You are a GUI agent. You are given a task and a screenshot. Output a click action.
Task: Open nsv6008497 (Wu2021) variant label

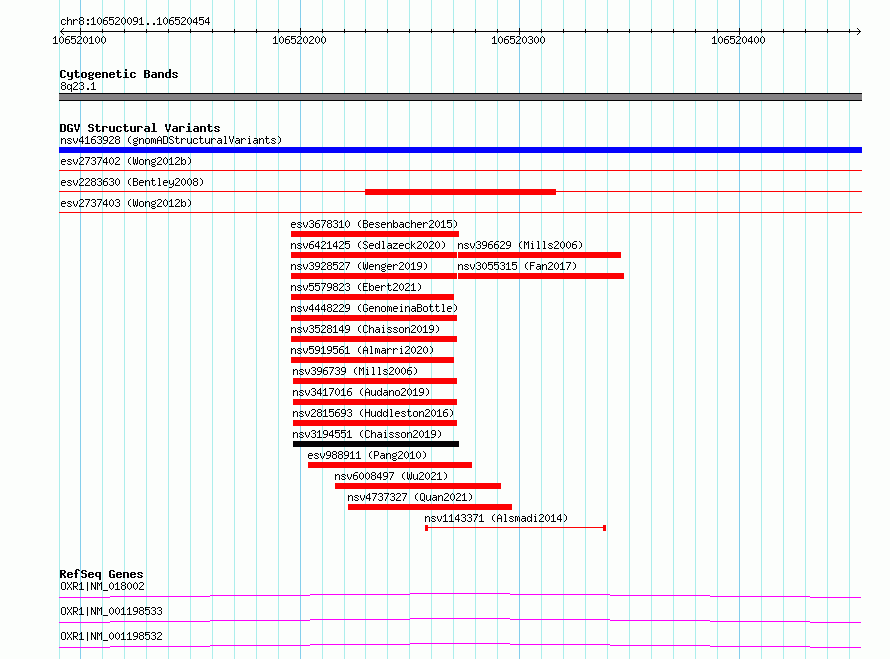pos(391,476)
